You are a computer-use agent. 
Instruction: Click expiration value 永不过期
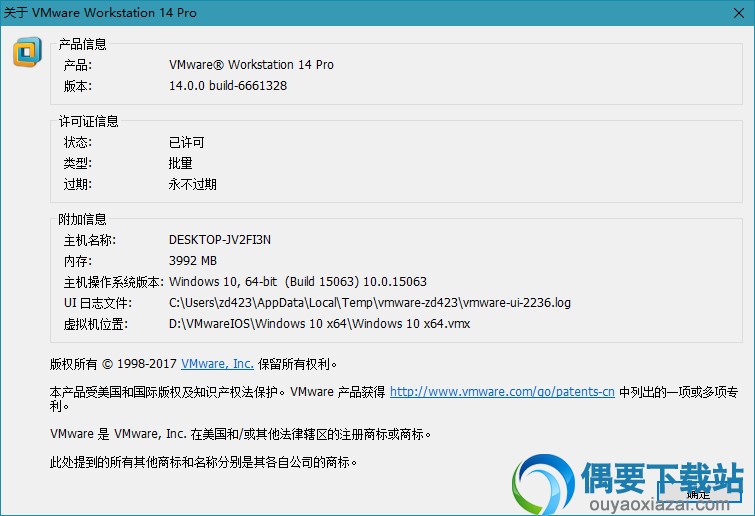point(193,184)
